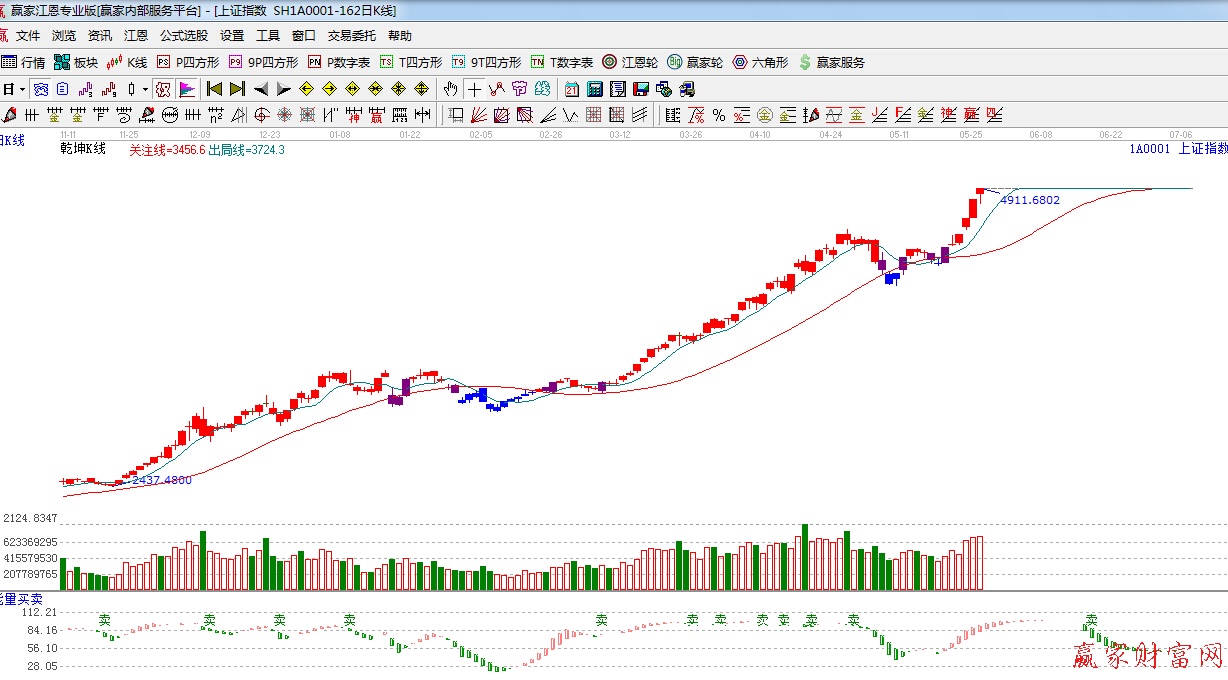
Task: Open the calculator icon in toolbar
Action: click(594, 89)
